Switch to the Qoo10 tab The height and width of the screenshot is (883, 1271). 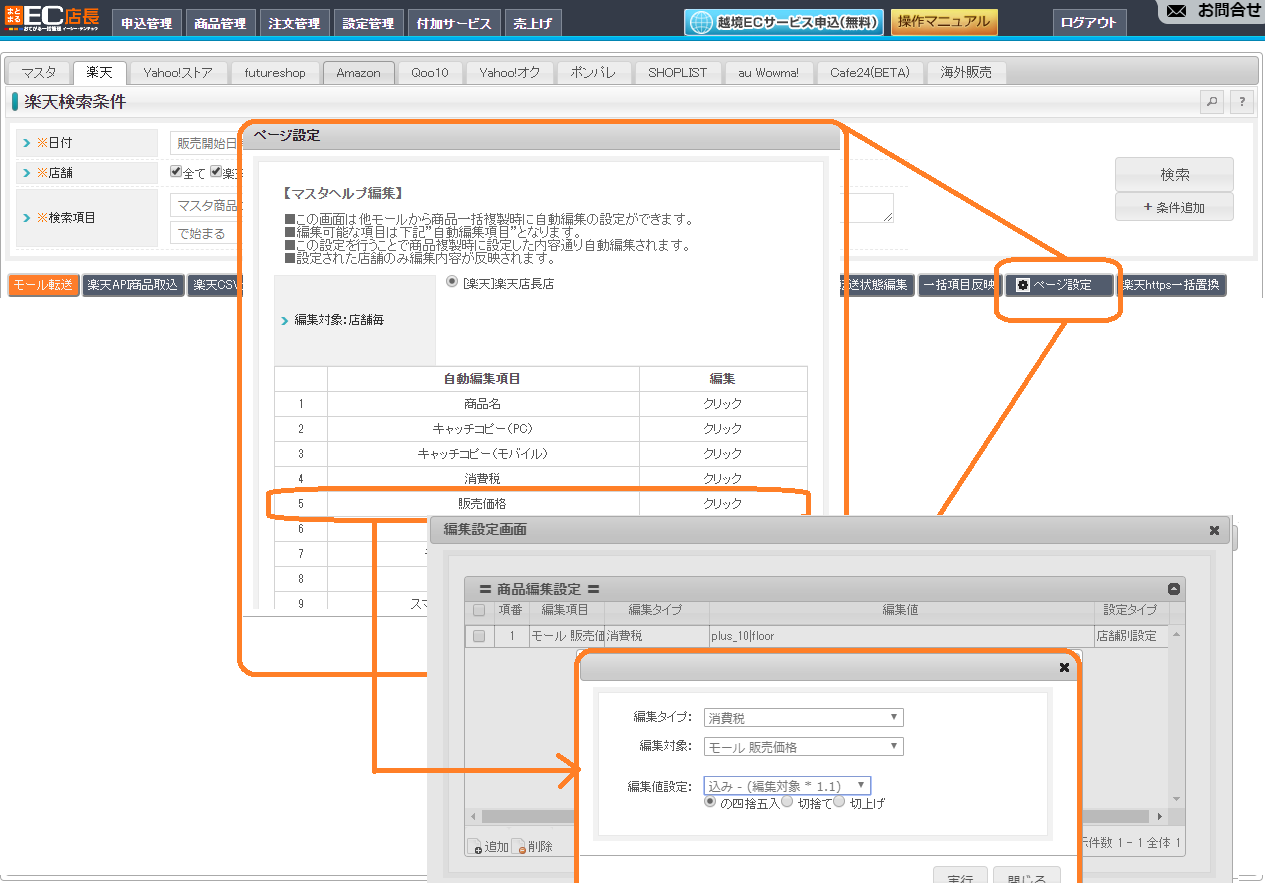(x=429, y=73)
